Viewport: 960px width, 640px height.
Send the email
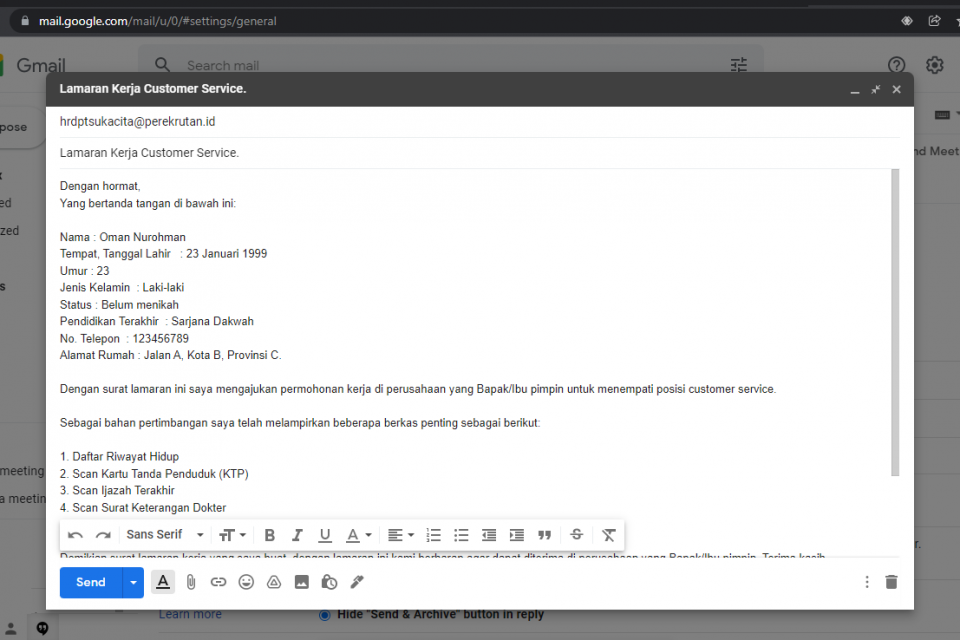(91, 582)
